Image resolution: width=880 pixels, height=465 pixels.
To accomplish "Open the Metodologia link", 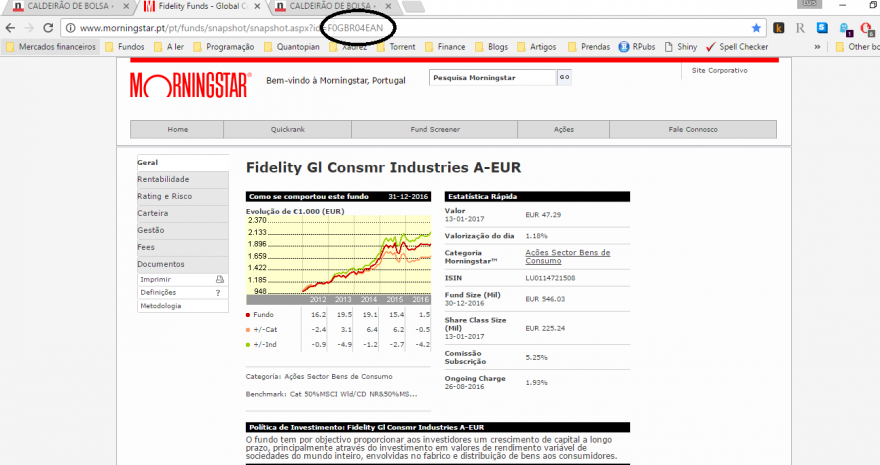I will click(161, 306).
